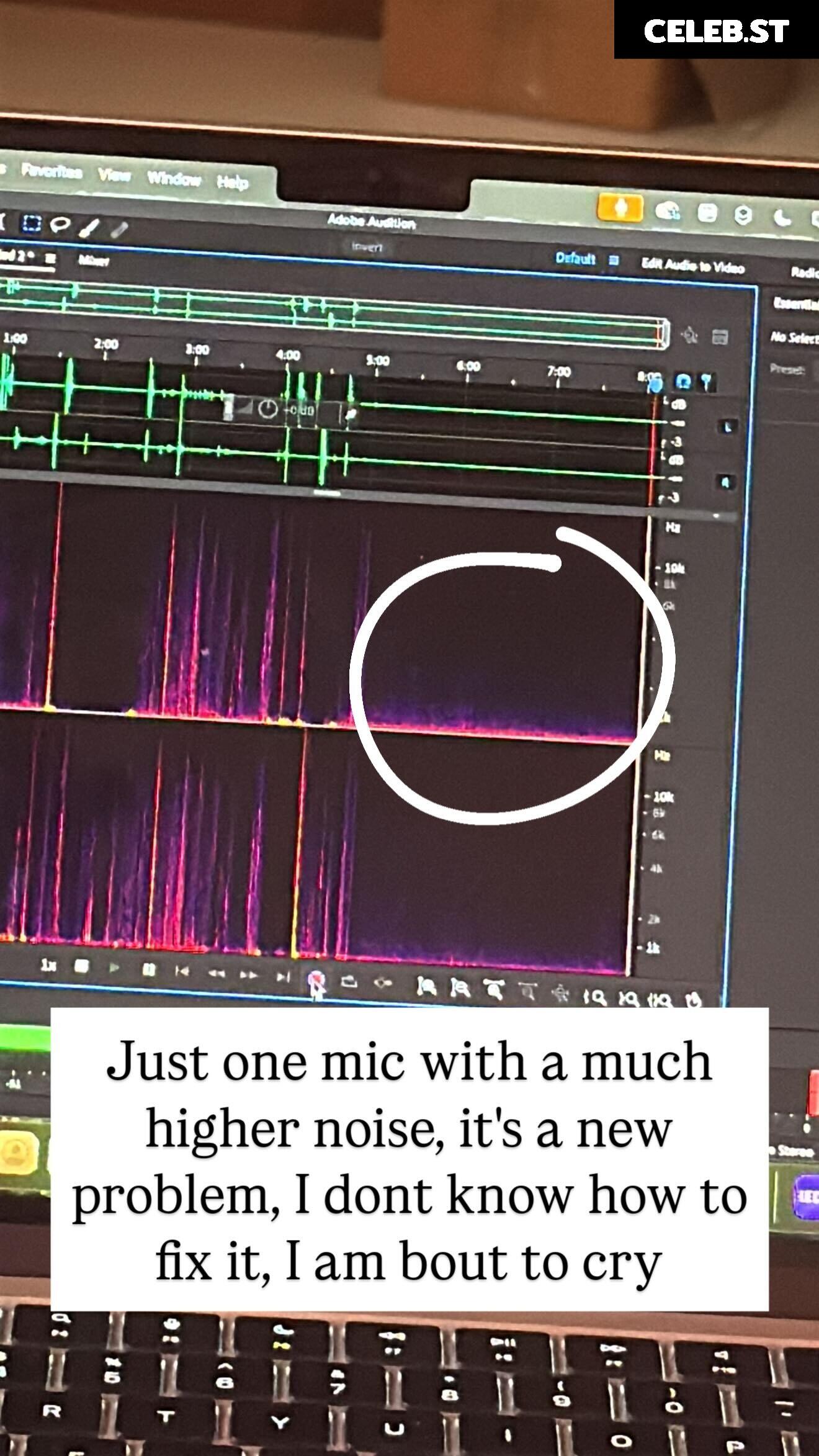Open the Window menu

click(x=174, y=179)
